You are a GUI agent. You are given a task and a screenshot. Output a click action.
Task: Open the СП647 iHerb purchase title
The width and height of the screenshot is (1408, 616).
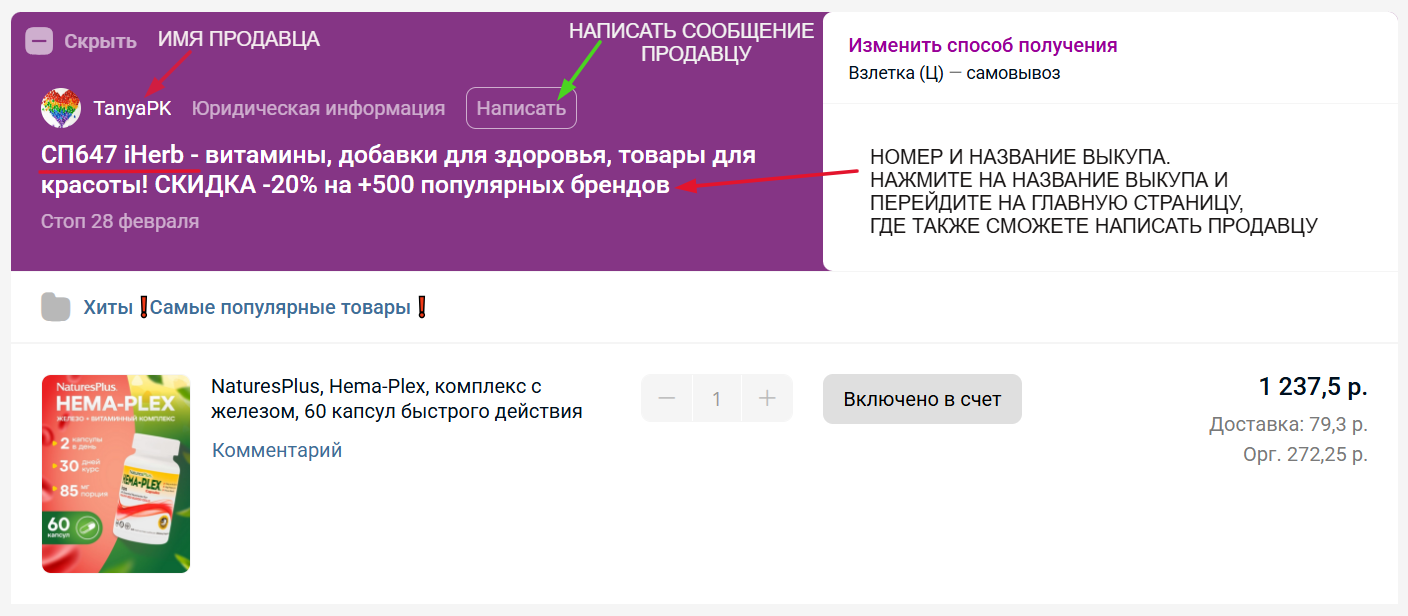click(398, 170)
